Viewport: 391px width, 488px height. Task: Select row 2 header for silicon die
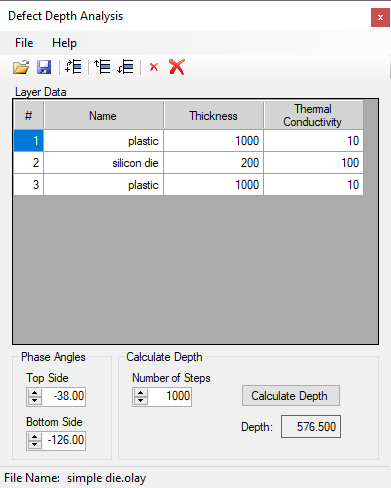pyautogui.click(x=29, y=163)
